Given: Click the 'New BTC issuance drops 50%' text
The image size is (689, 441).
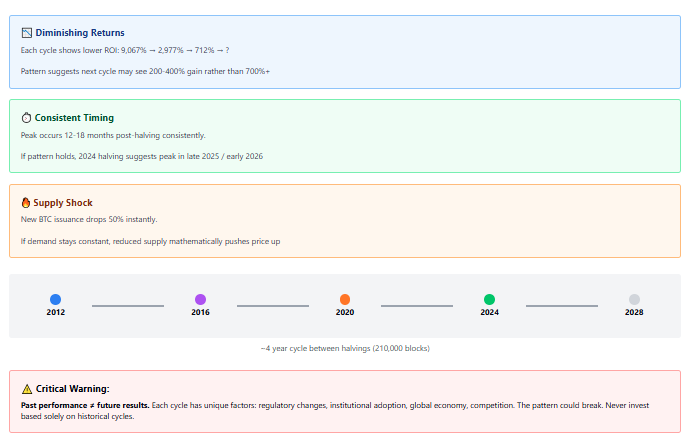Looking at the screenshot, I should click(x=89, y=219).
